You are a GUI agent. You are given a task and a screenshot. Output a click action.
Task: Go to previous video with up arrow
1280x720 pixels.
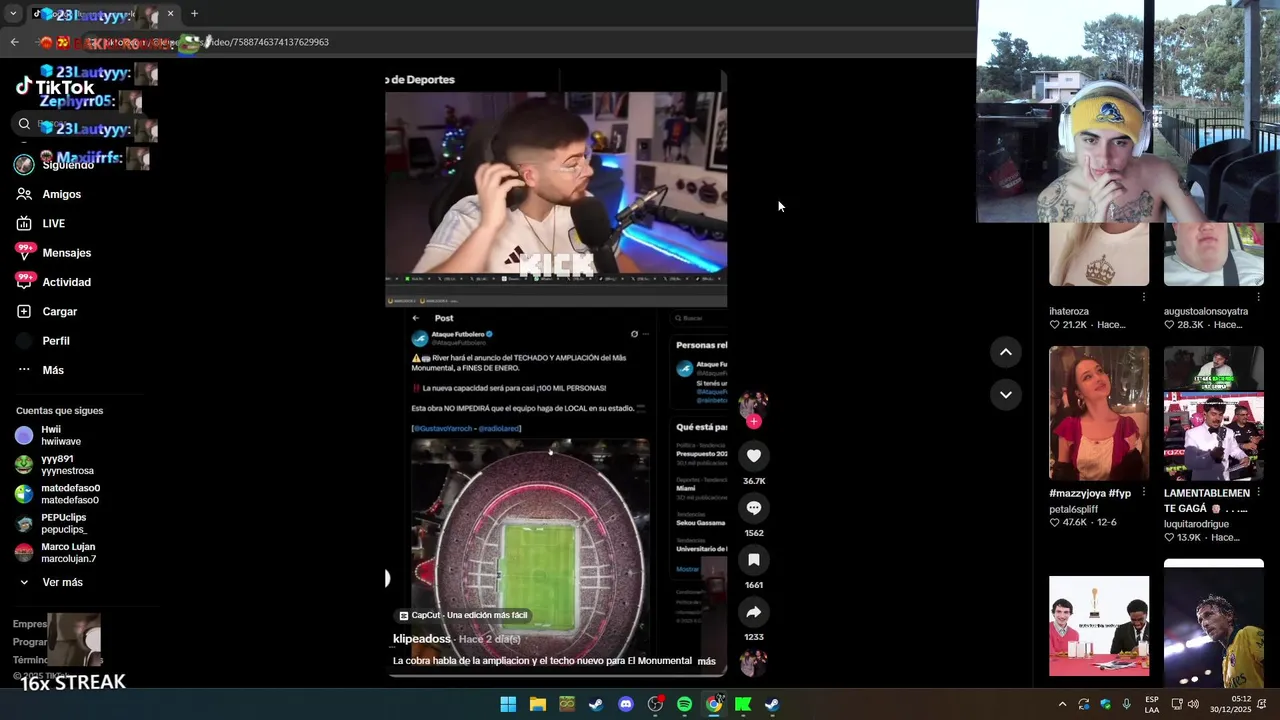tap(1006, 352)
